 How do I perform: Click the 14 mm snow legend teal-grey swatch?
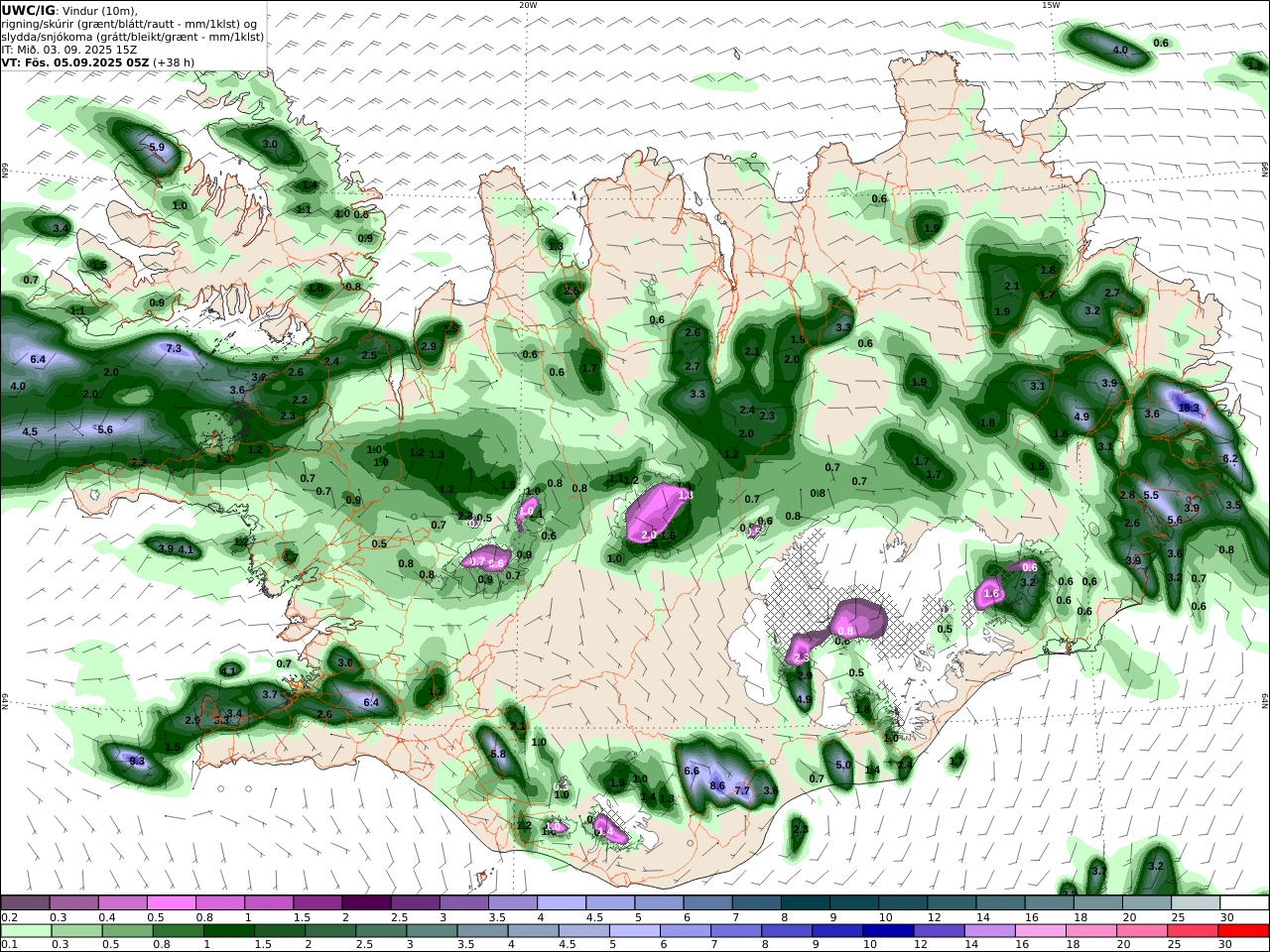coord(1000,902)
